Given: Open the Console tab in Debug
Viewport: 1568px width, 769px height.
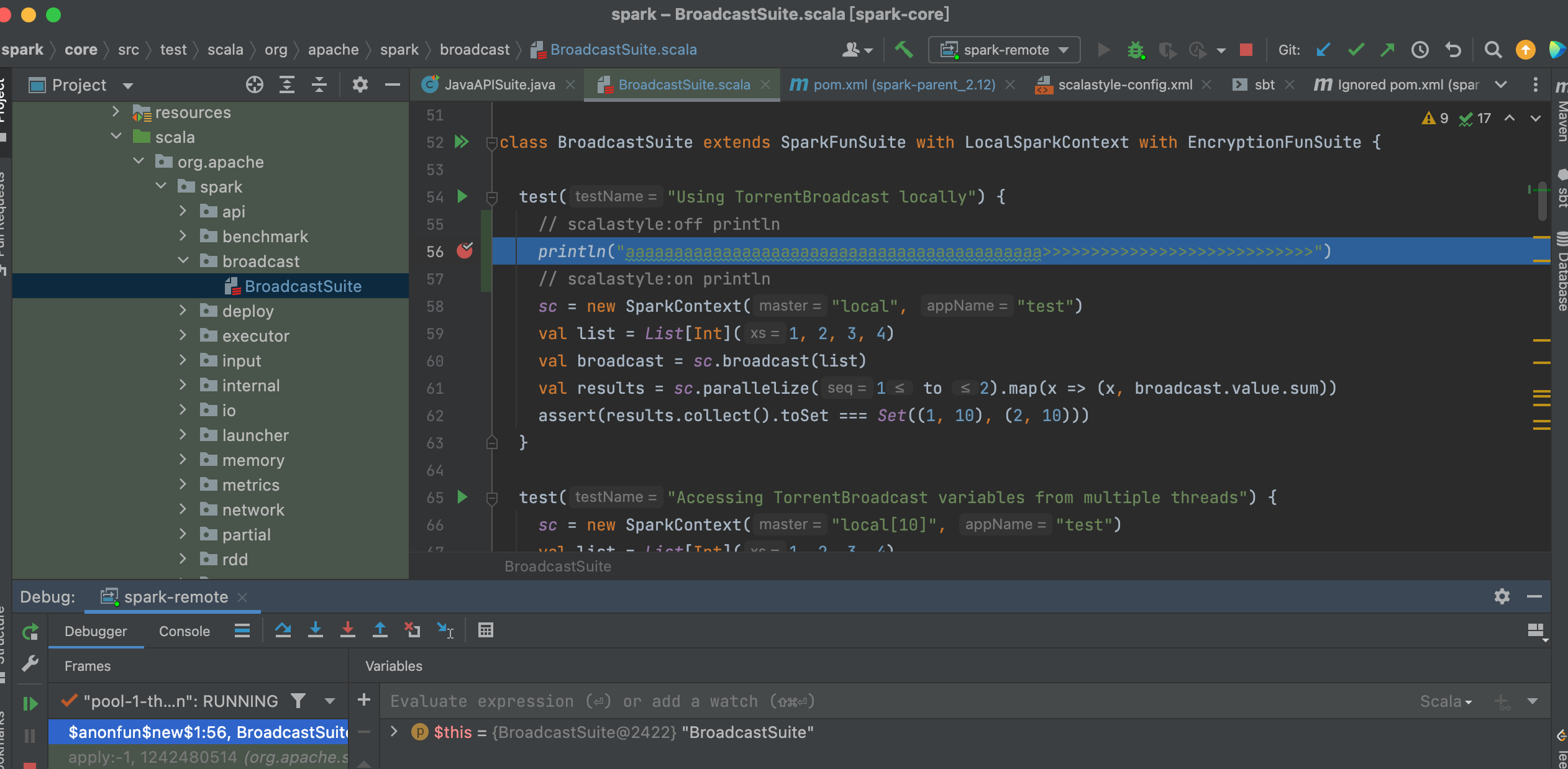Looking at the screenshot, I should [185, 631].
